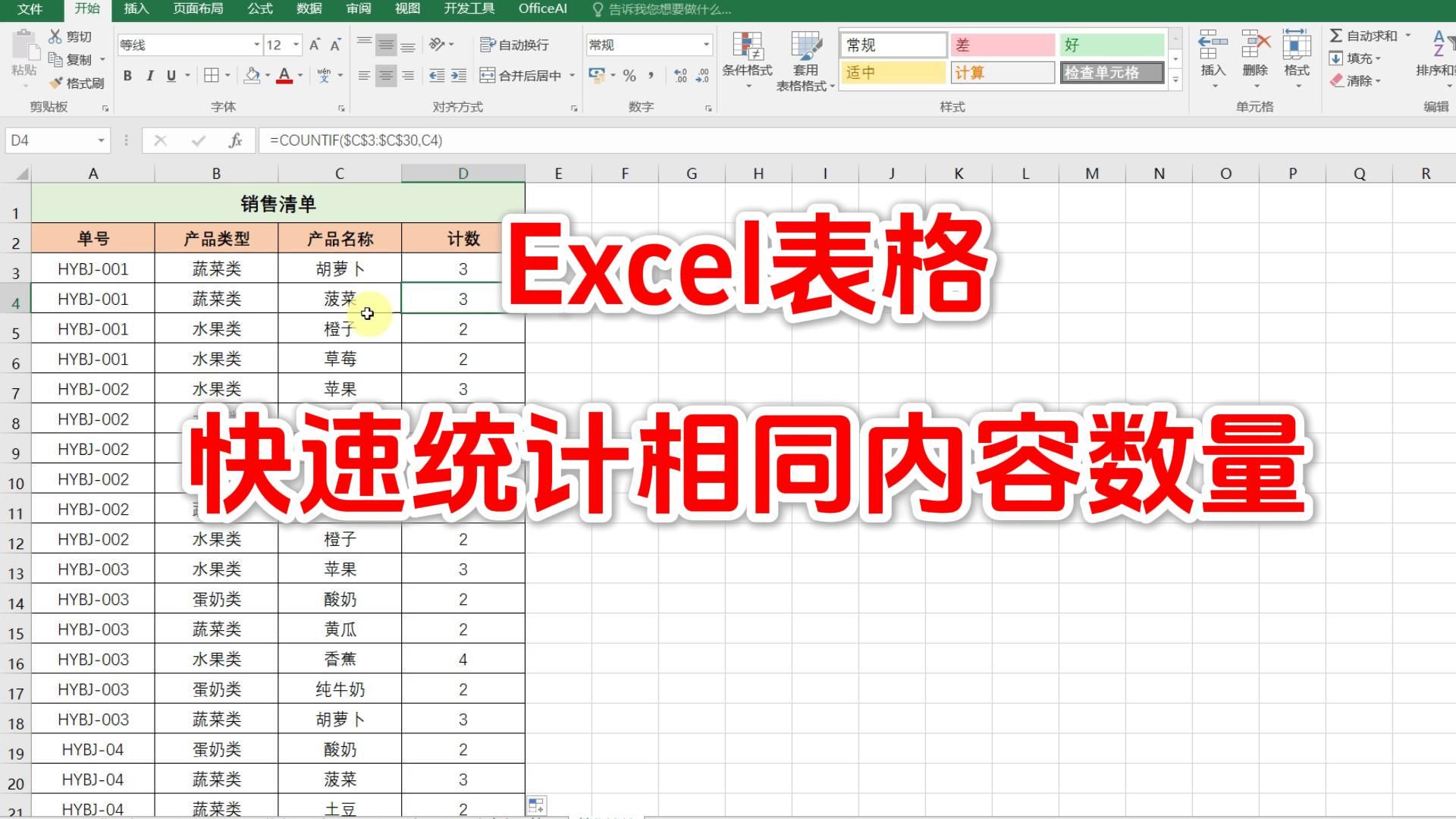Toggle middle vertical alignment

(386, 45)
